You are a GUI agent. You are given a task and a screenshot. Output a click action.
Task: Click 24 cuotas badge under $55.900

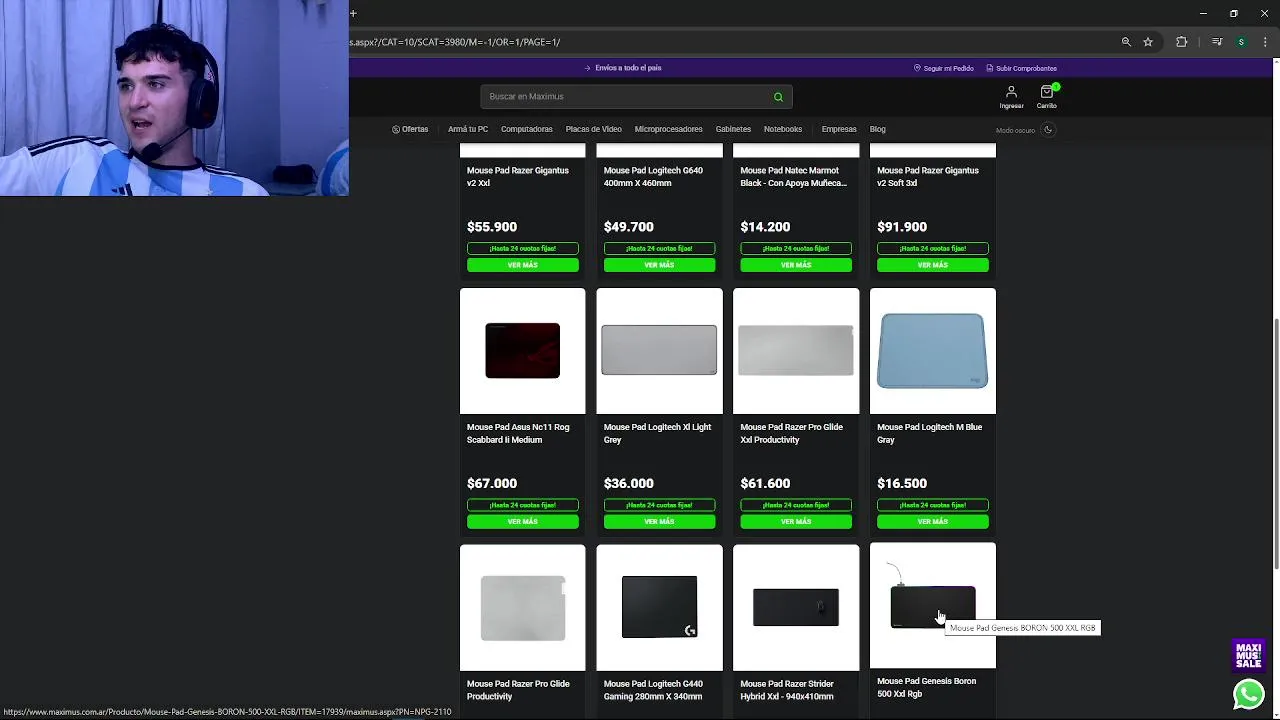(x=523, y=248)
